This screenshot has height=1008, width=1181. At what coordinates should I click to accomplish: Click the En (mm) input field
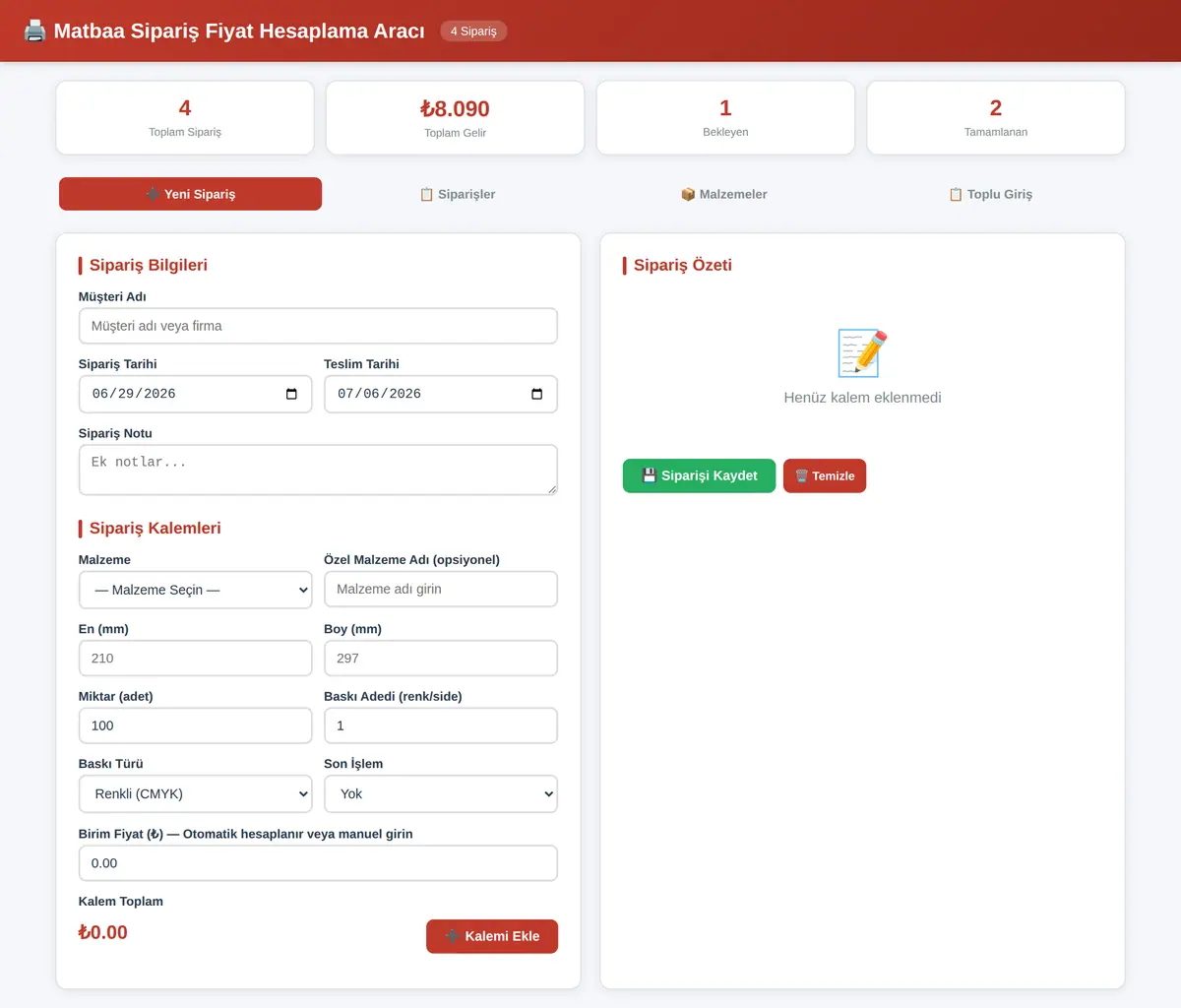coord(195,658)
